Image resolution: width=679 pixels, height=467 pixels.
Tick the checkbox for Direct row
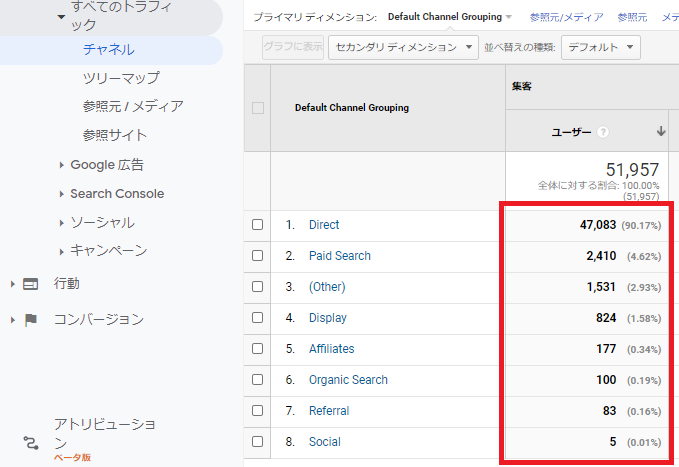[258, 225]
